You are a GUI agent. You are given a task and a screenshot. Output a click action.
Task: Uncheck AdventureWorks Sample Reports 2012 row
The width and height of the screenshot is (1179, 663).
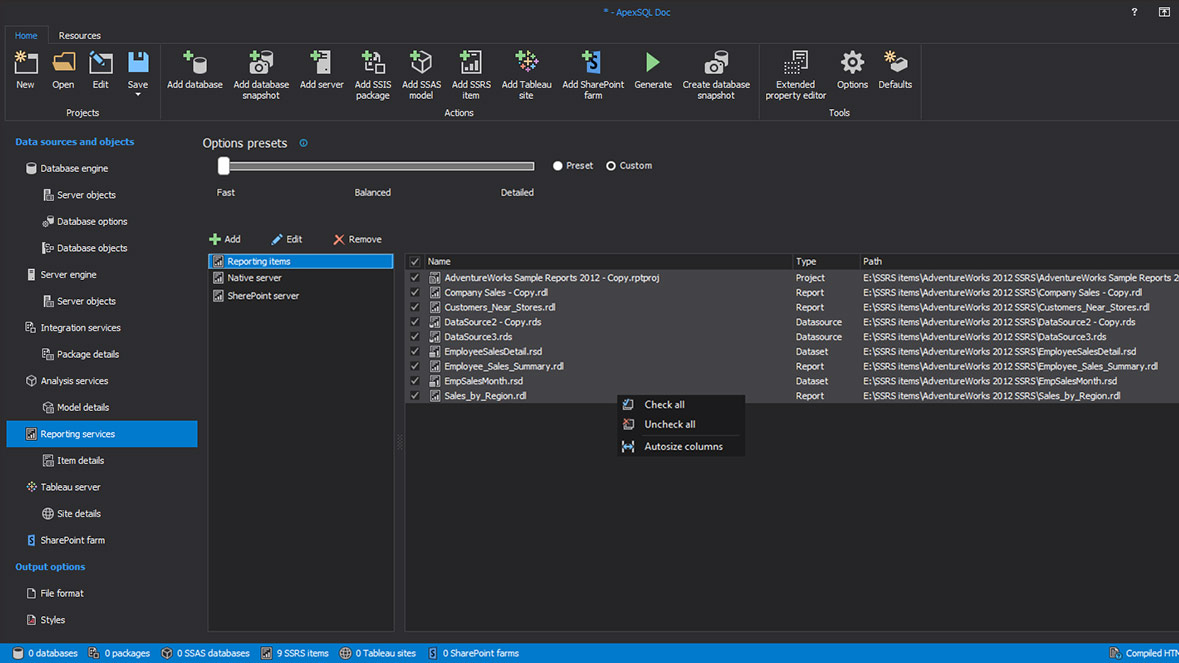coord(414,277)
